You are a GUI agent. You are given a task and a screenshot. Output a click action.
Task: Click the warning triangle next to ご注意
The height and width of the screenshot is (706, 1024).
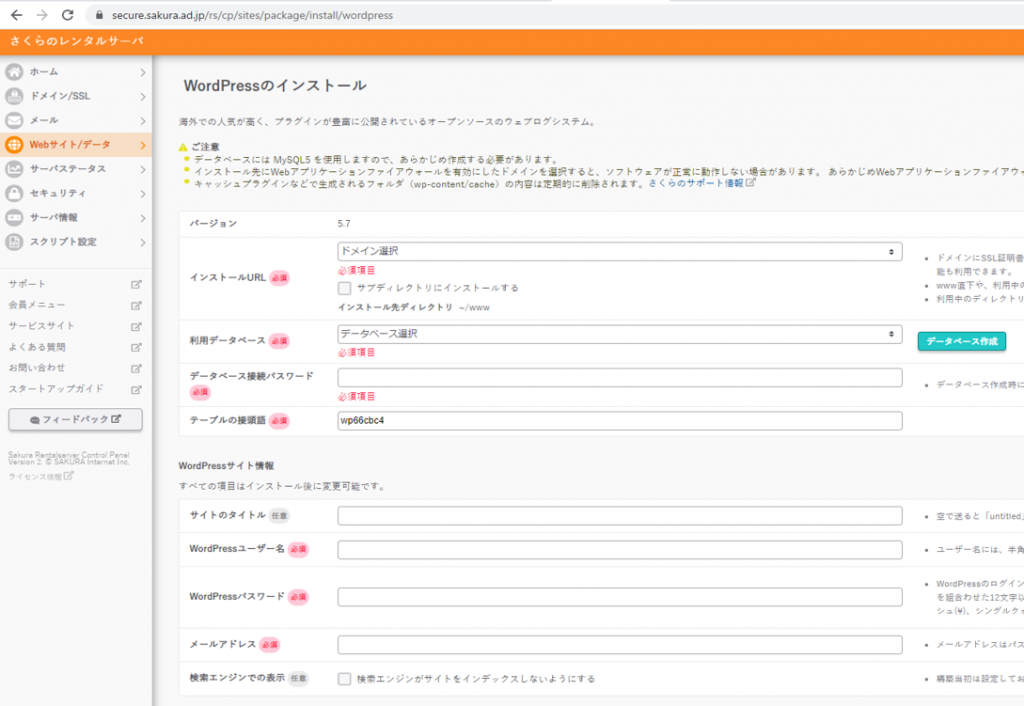(x=183, y=147)
